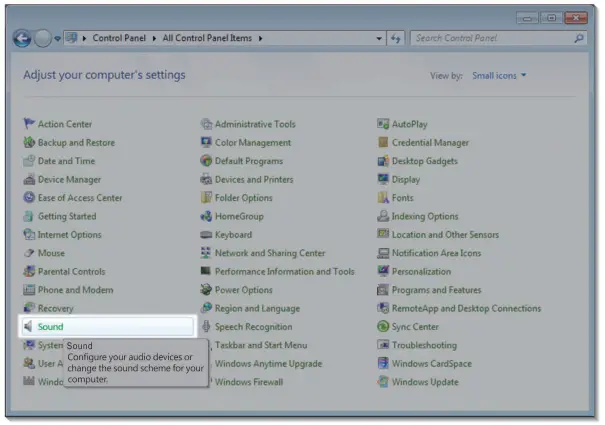Click Devices and Printers icon
This screenshot has width=605, height=425.
pos(206,179)
